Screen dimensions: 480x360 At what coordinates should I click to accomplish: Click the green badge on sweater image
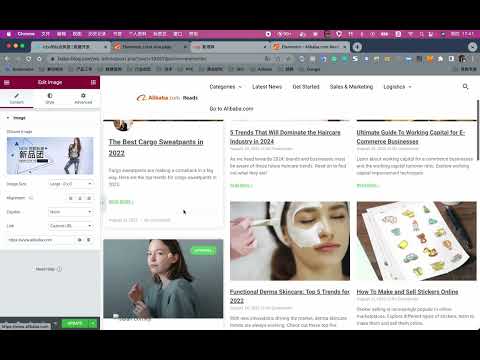tap(203, 251)
